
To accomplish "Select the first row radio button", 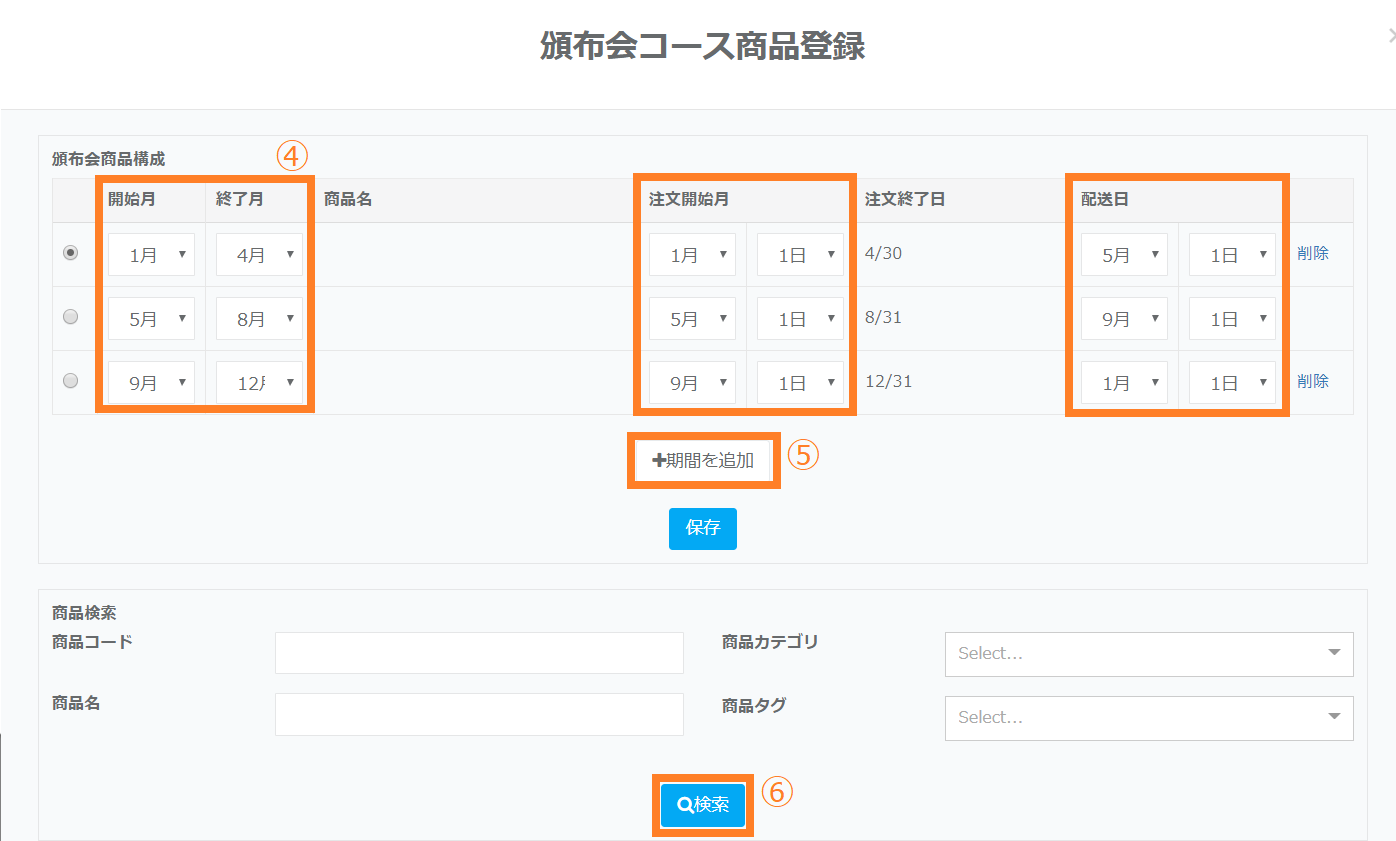I will click(70, 253).
